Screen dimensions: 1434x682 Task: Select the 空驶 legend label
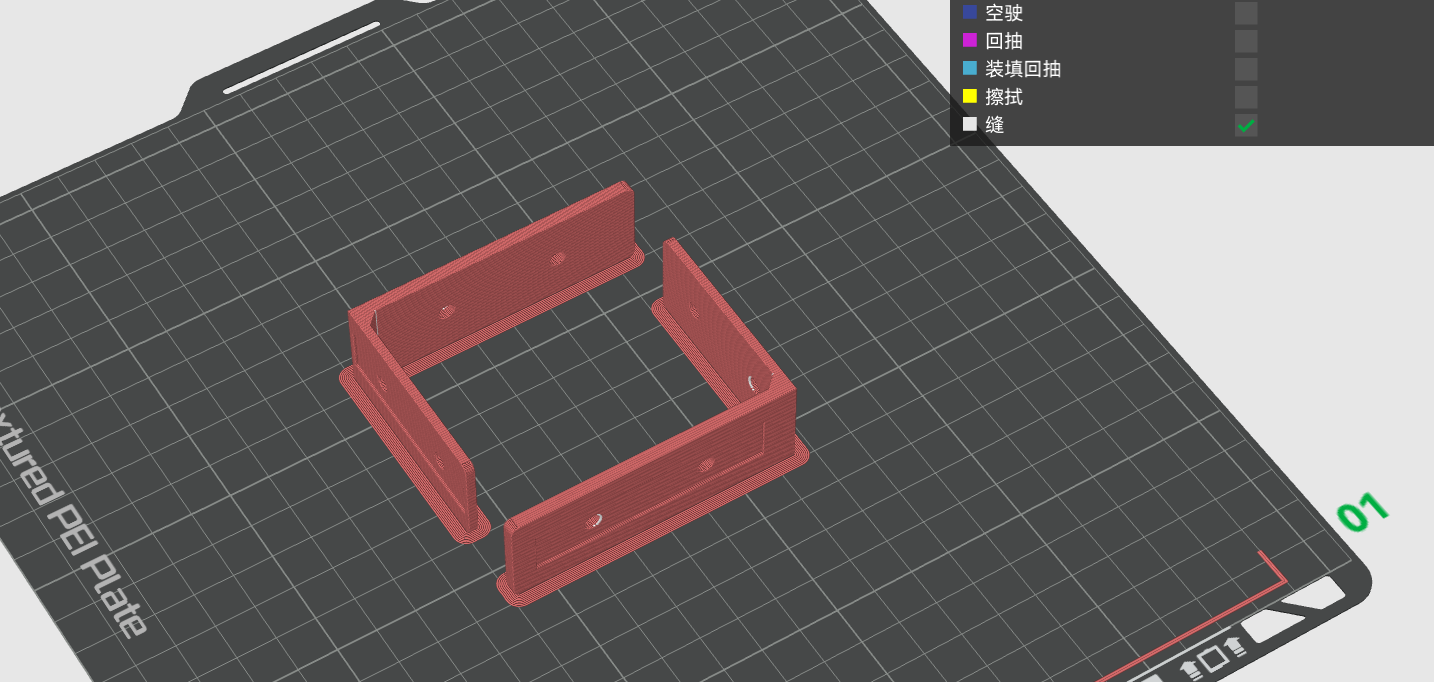pos(1004,13)
